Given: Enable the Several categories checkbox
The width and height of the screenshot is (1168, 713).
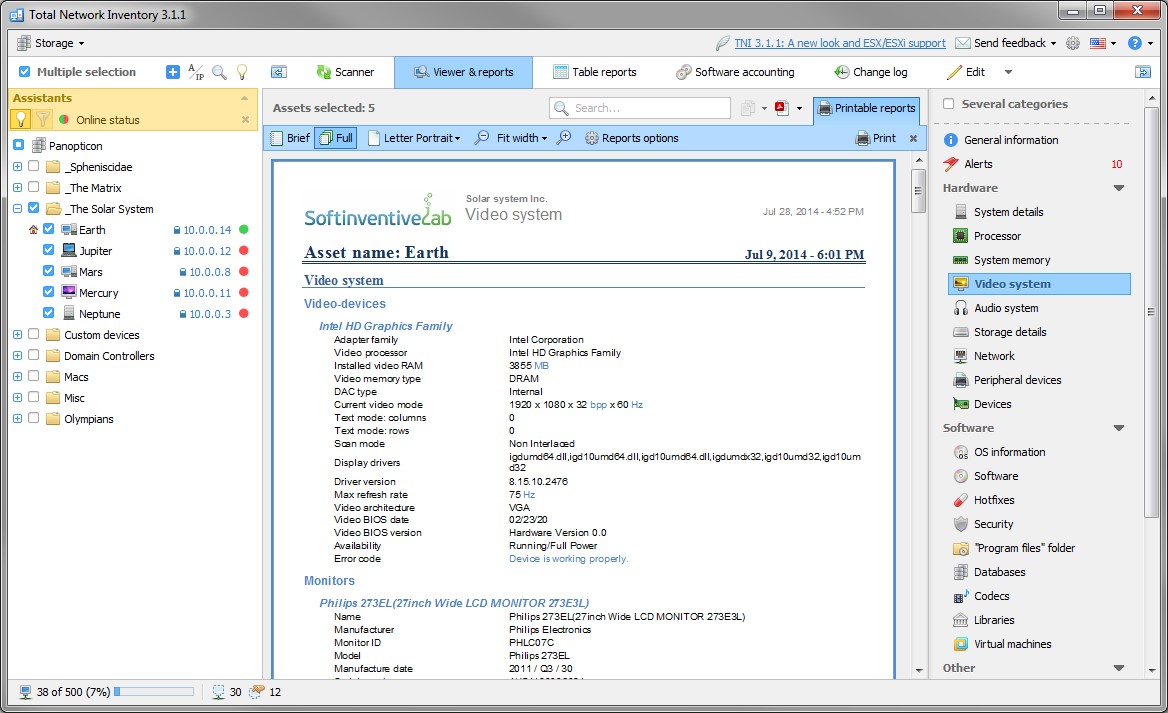Looking at the screenshot, I should (947, 104).
